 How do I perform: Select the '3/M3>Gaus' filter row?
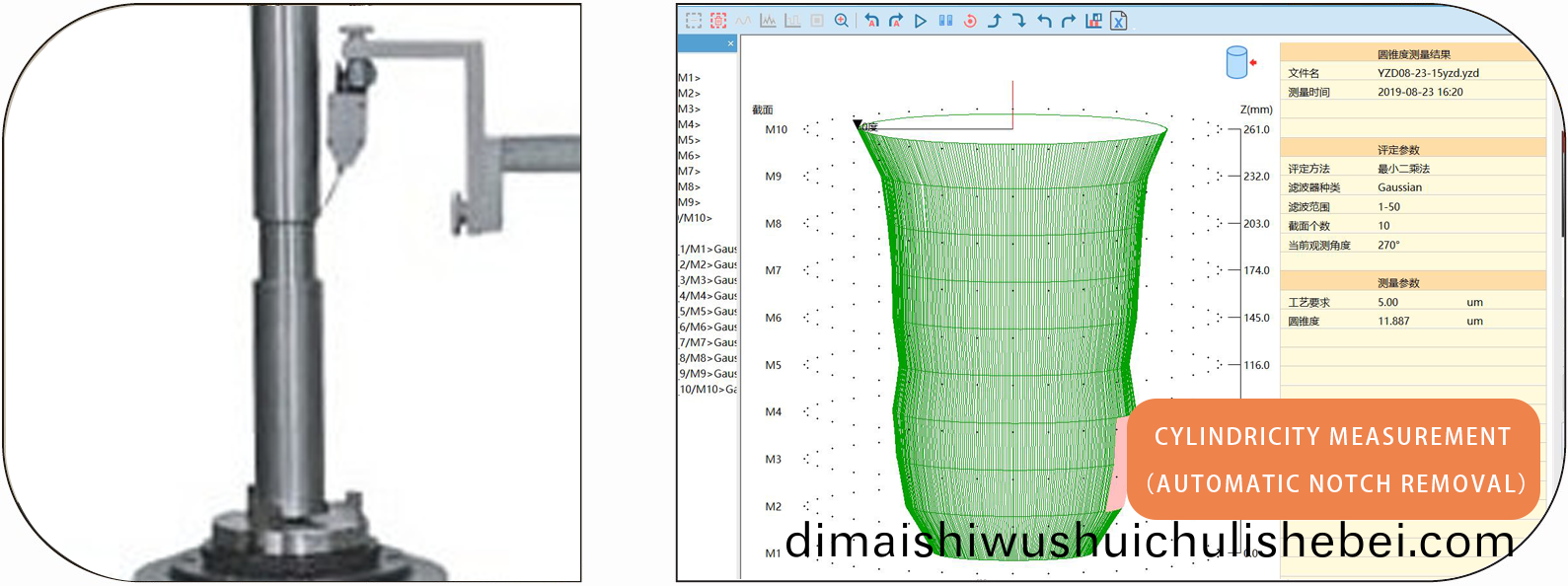tap(708, 280)
